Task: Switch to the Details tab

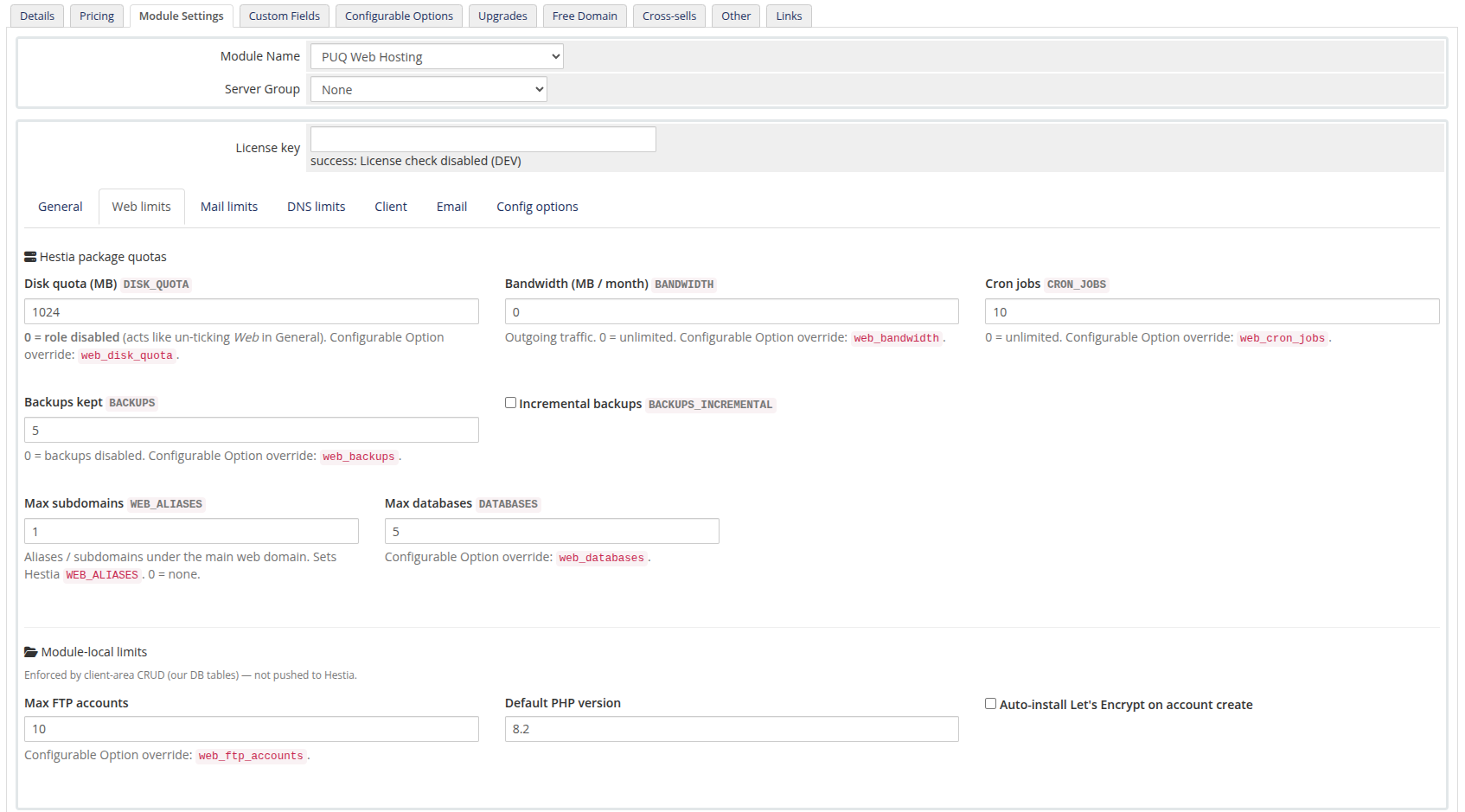Action: coord(37,16)
